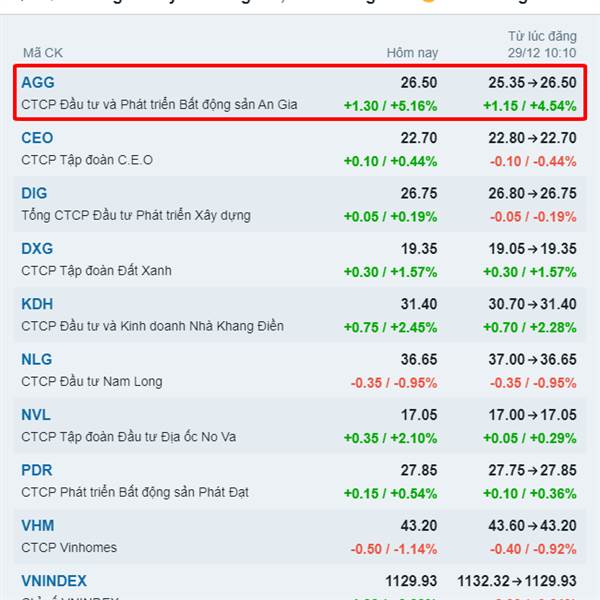Click the 'Hôm nay' column header
Viewport: 600px width, 600px height.
coord(412,53)
